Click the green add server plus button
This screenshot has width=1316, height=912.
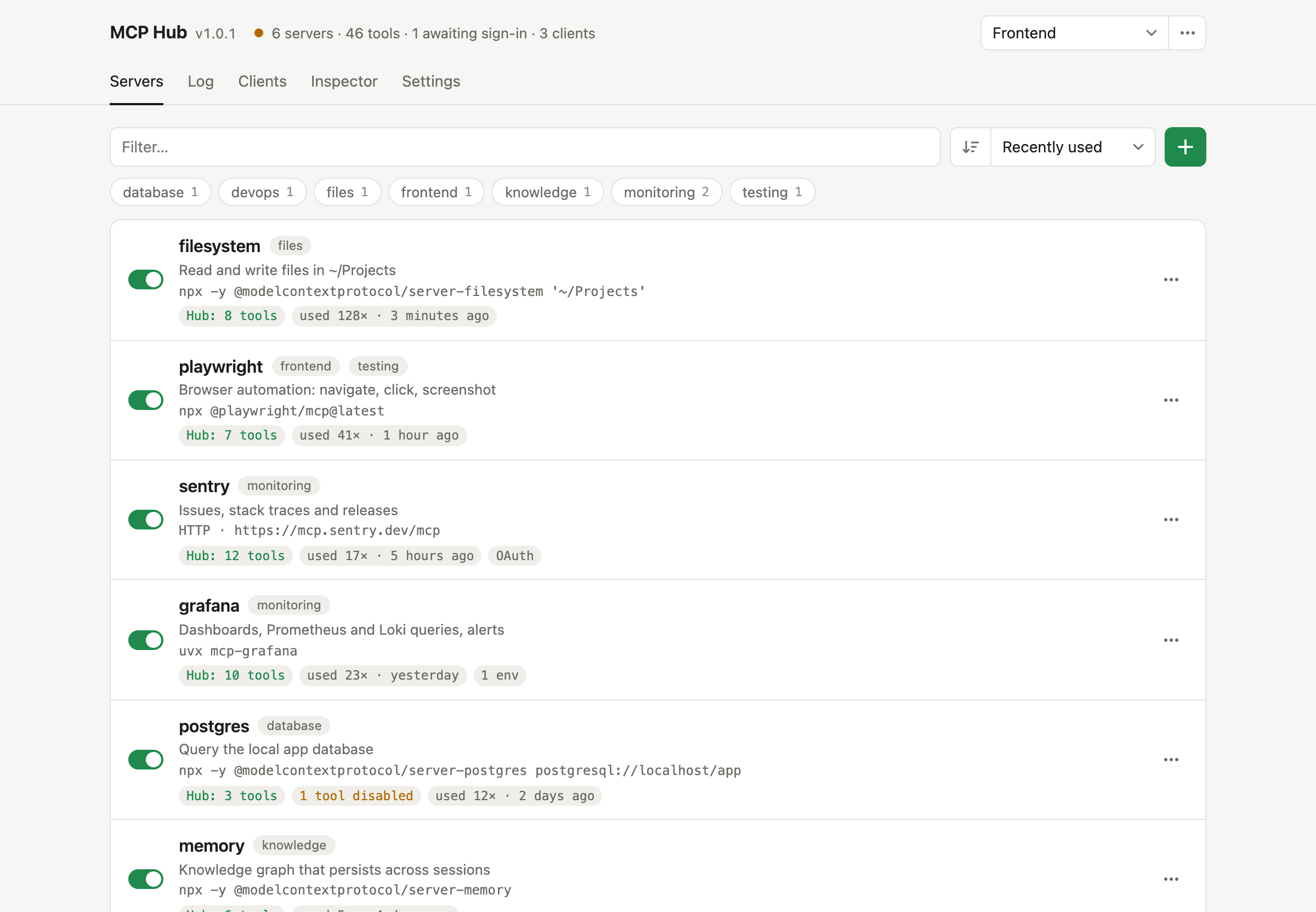point(1185,147)
